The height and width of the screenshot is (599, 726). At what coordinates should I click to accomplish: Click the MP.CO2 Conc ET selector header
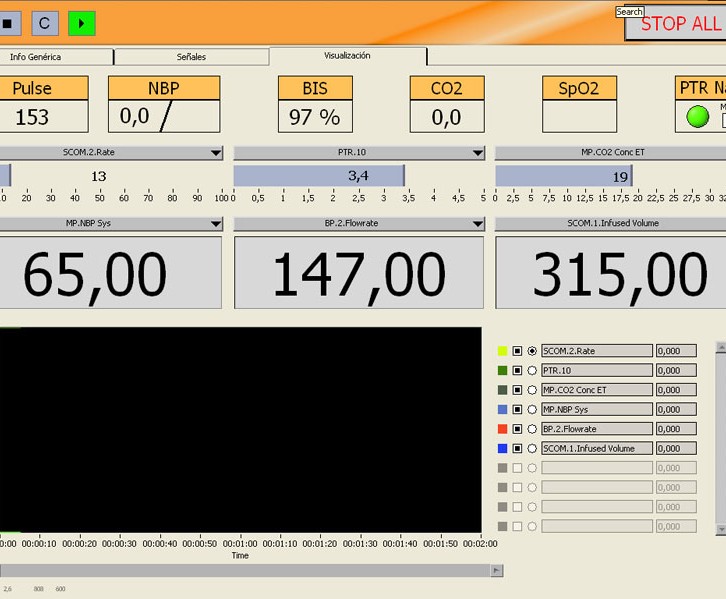click(611, 152)
